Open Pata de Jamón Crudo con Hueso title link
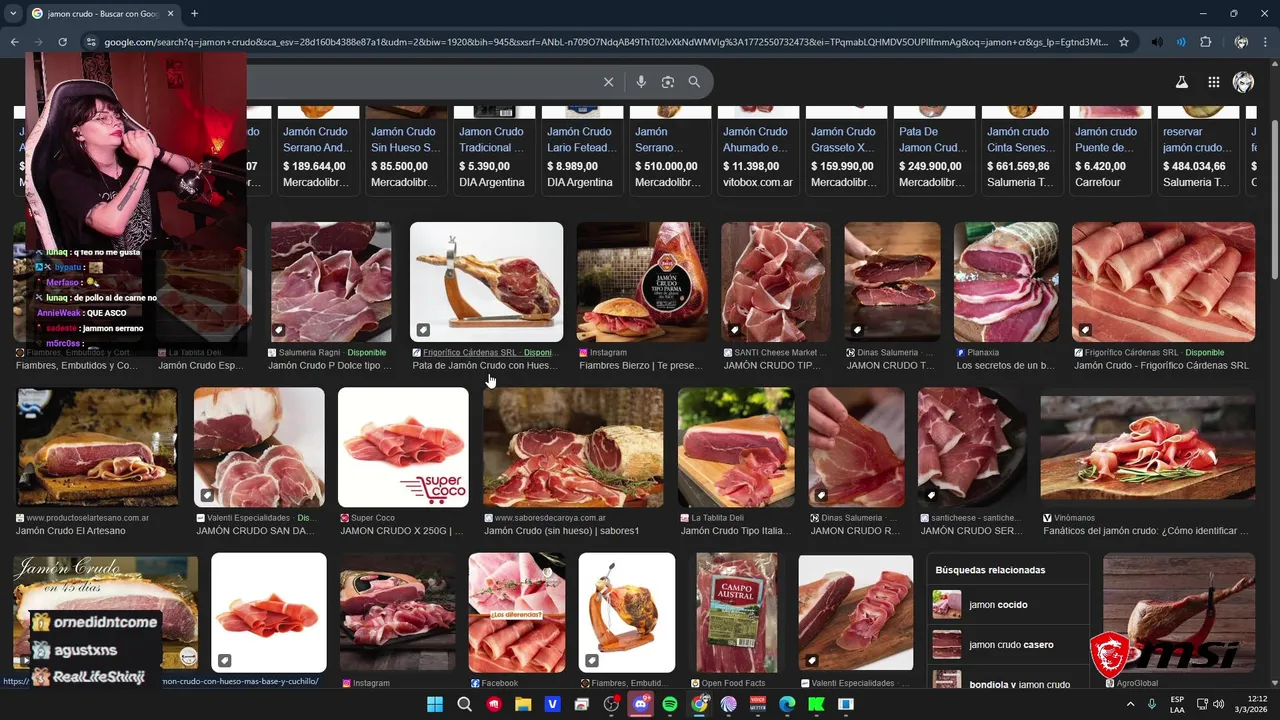Screen dimensions: 1280x720 click(x=485, y=366)
